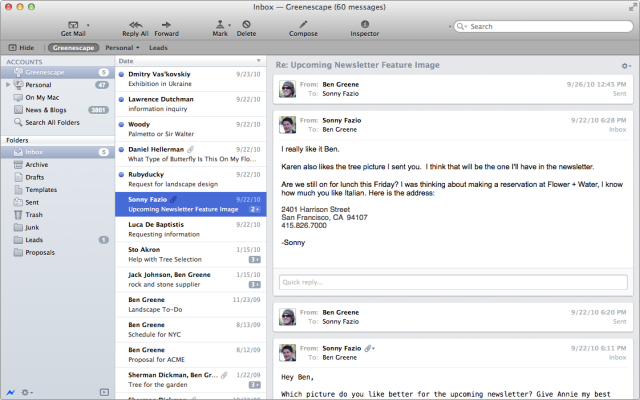Select the Inbox folder
640x400 pixels.
pyautogui.click(x=58, y=152)
